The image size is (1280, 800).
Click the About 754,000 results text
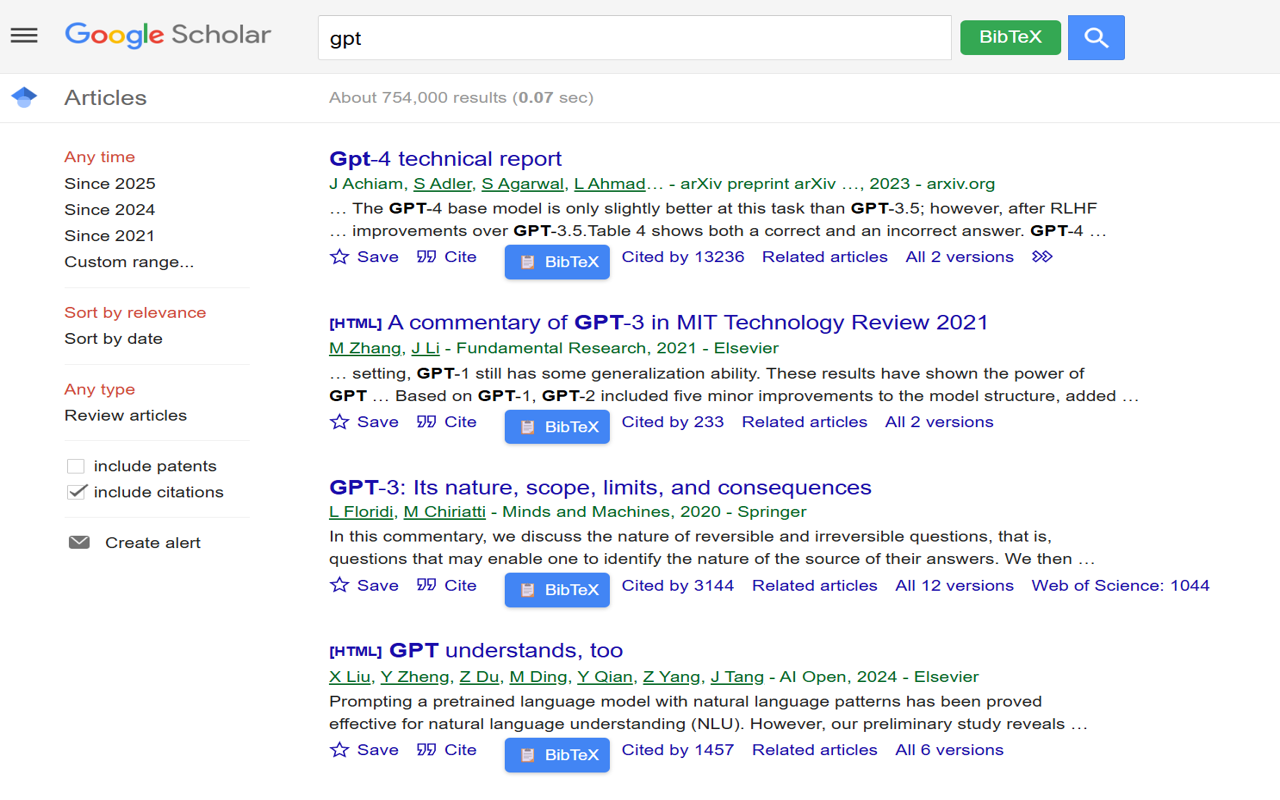(461, 98)
